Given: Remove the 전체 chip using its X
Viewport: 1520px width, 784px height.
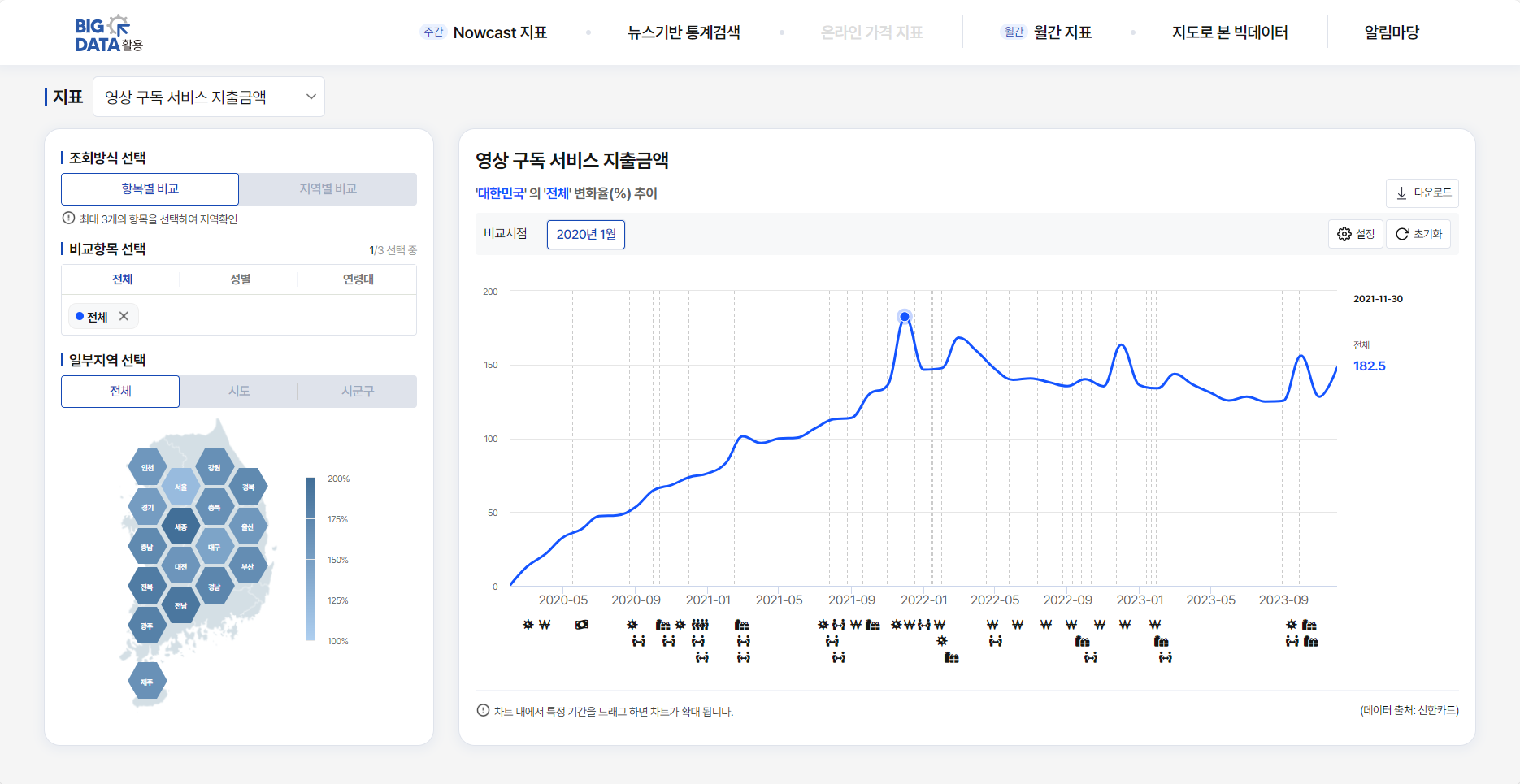Looking at the screenshot, I should (124, 316).
